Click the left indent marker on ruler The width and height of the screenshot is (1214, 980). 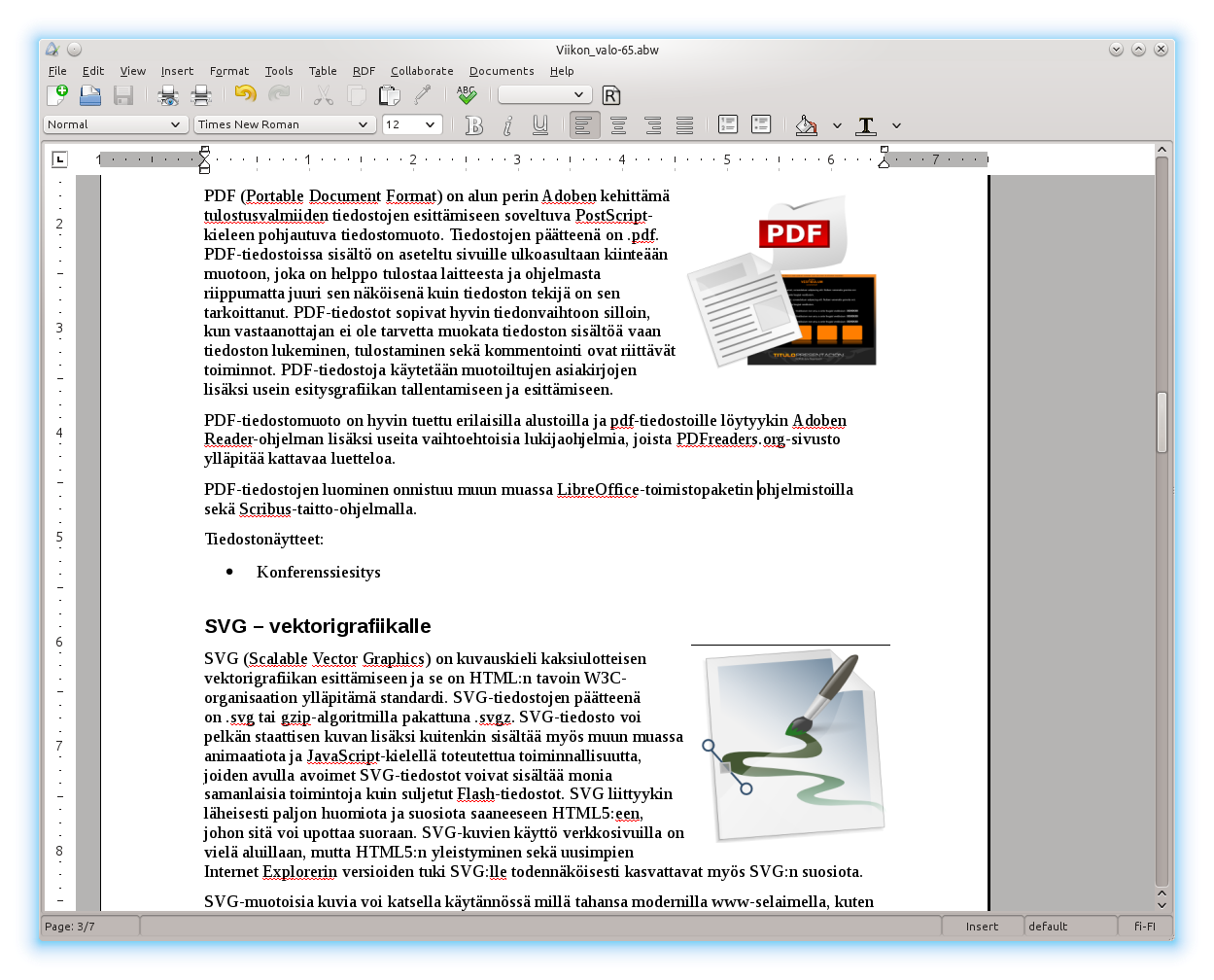click(204, 160)
